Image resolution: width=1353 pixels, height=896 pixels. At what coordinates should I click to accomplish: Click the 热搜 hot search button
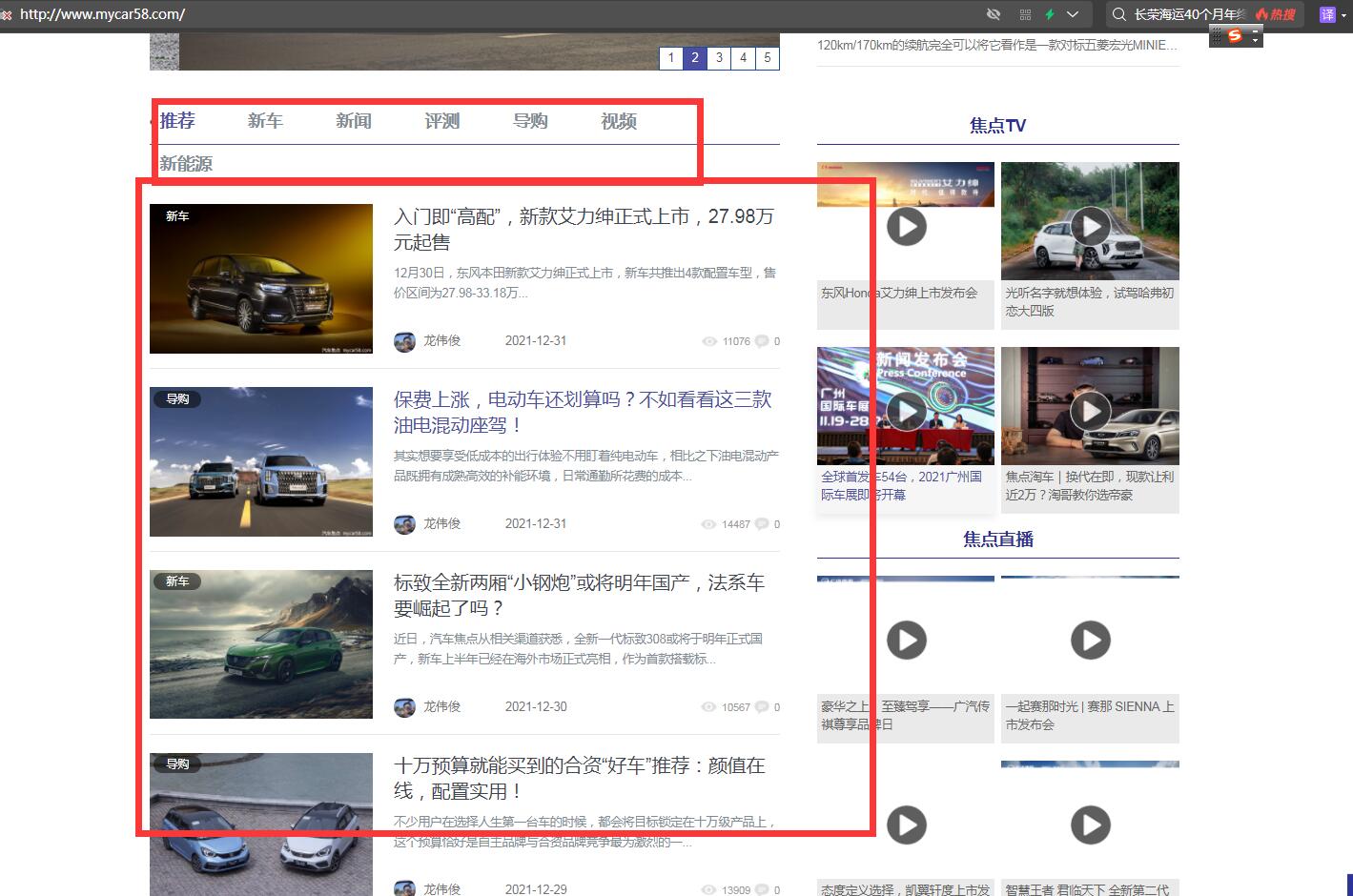click(x=1276, y=14)
